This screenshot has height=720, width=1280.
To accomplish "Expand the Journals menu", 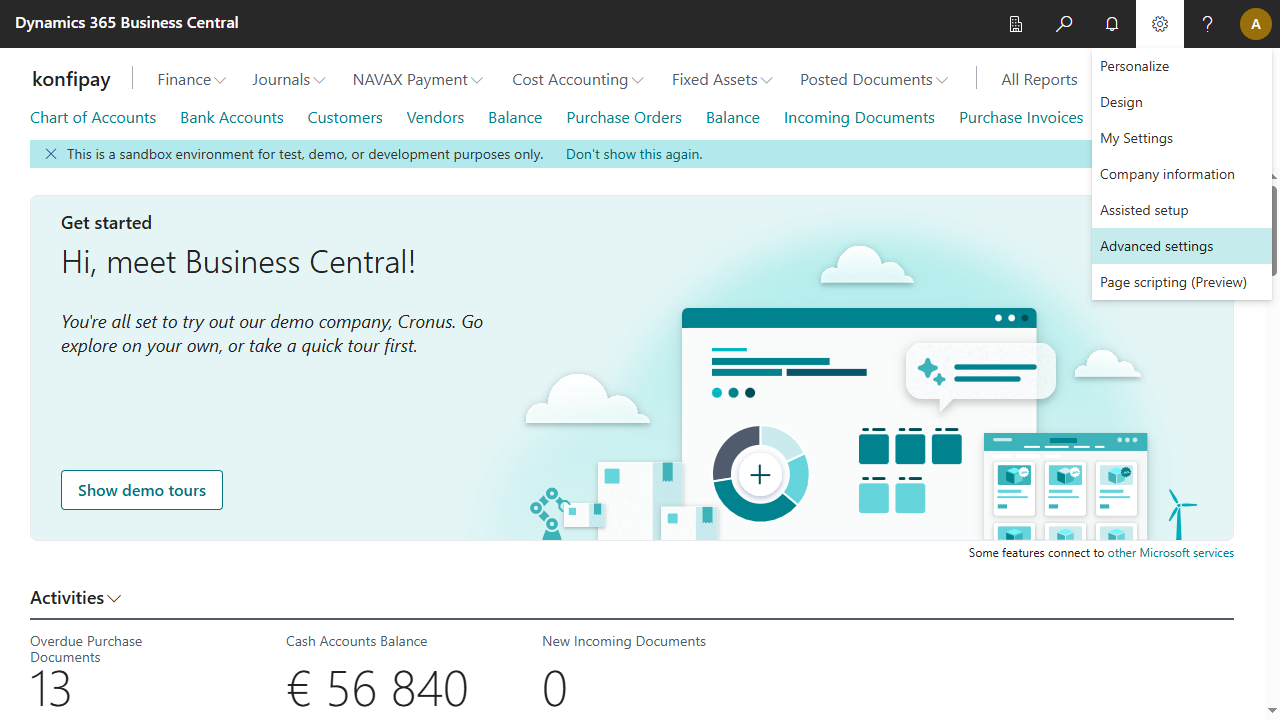I will click(289, 80).
